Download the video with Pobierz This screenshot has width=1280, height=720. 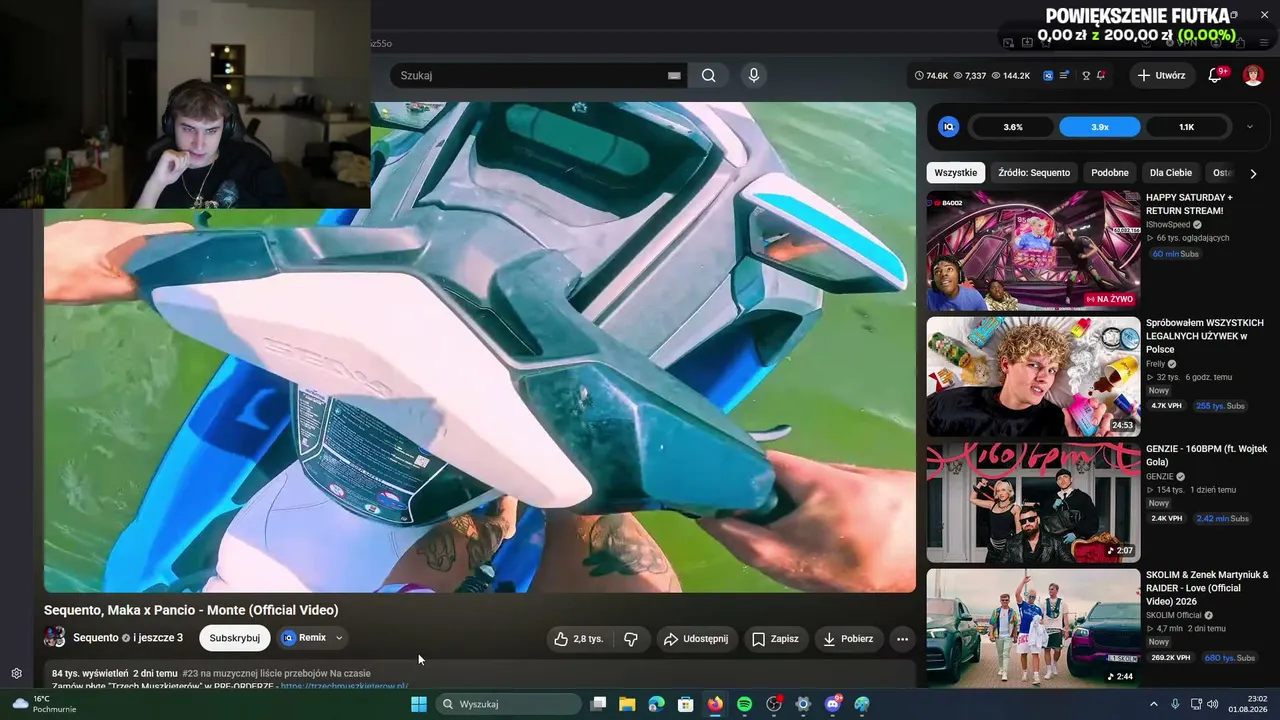[849, 639]
